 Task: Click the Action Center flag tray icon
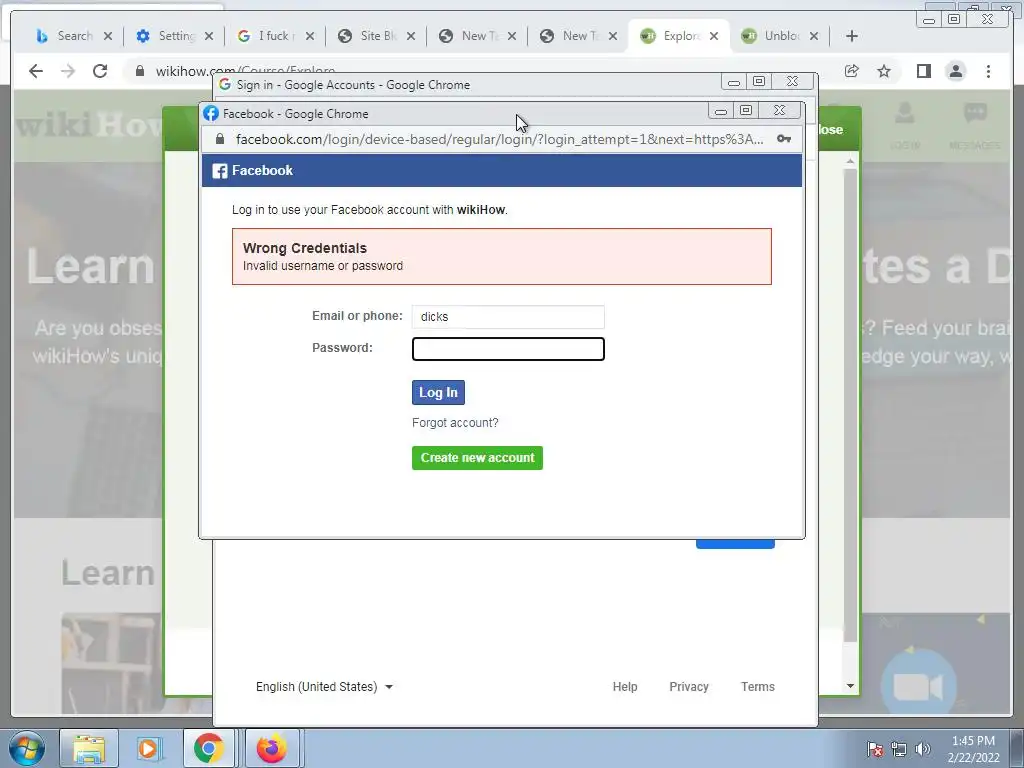pos(875,748)
